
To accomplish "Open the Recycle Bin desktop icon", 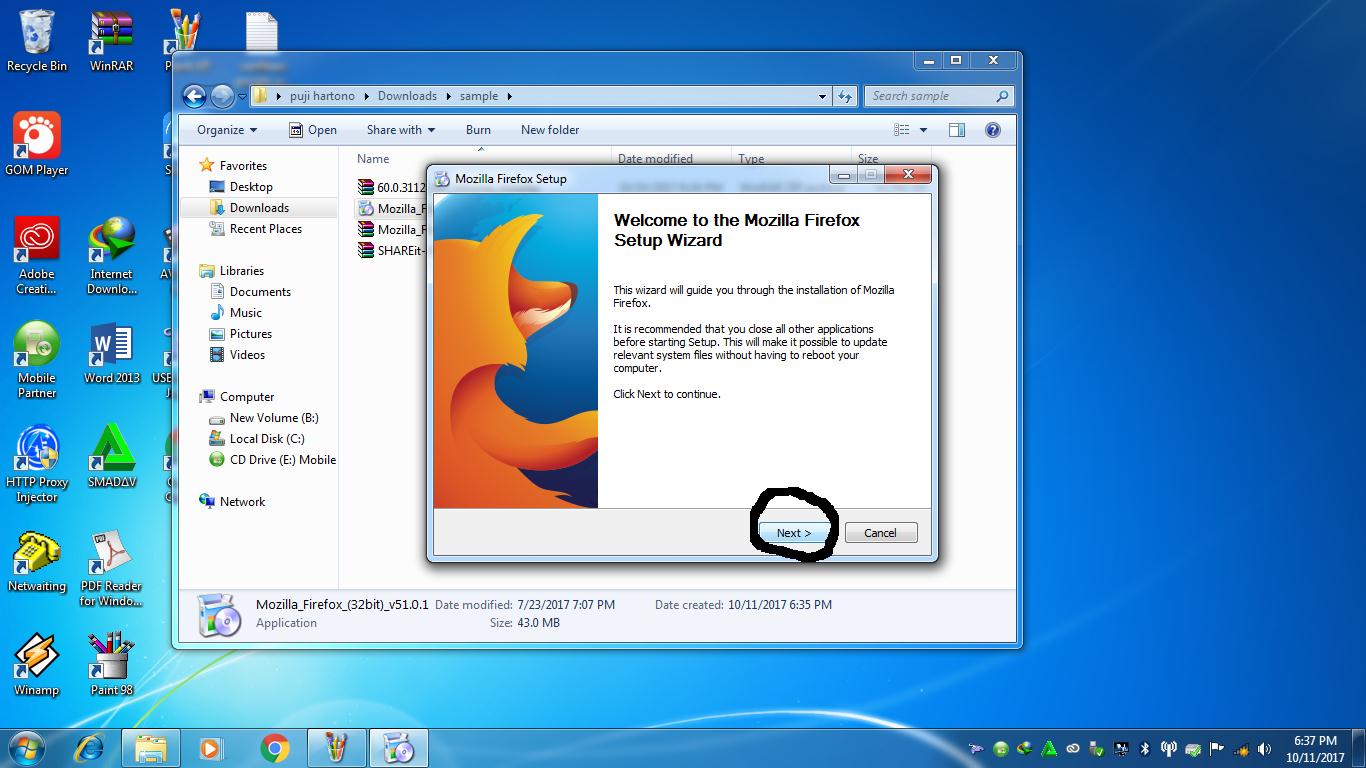I will click(37, 40).
